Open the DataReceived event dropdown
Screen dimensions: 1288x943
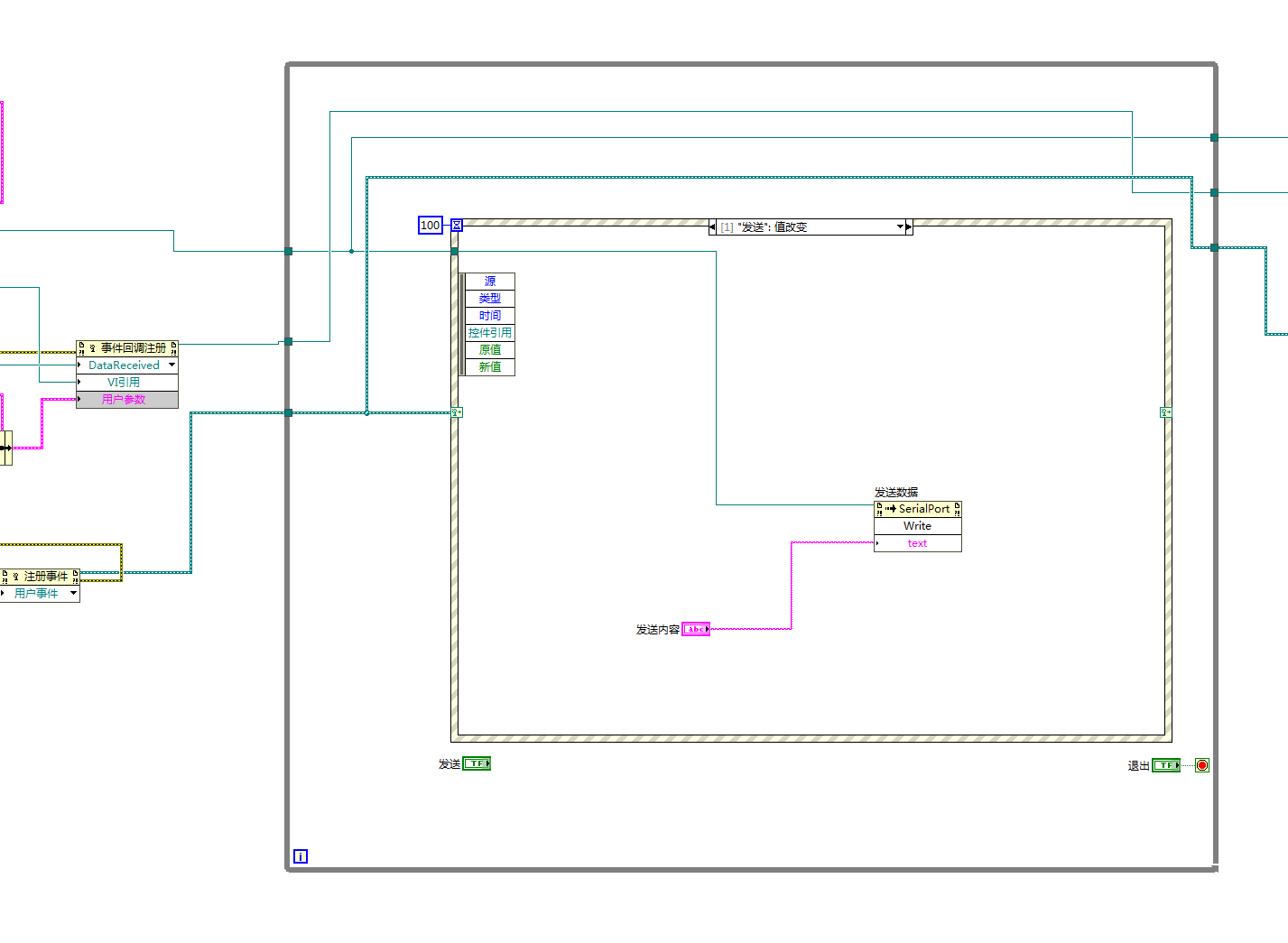pos(171,365)
